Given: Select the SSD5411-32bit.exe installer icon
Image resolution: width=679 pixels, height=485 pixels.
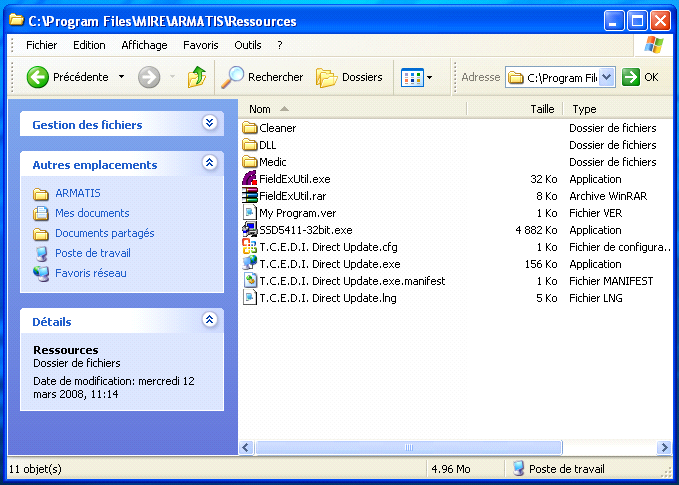Looking at the screenshot, I should [250, 230].
